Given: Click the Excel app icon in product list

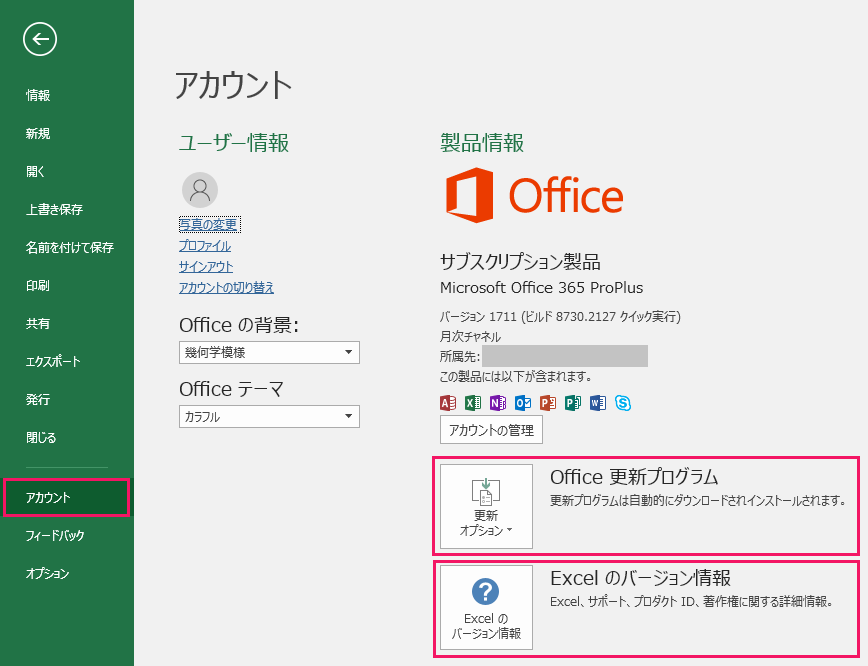Looking at the screenshot, I should [473, 403].
